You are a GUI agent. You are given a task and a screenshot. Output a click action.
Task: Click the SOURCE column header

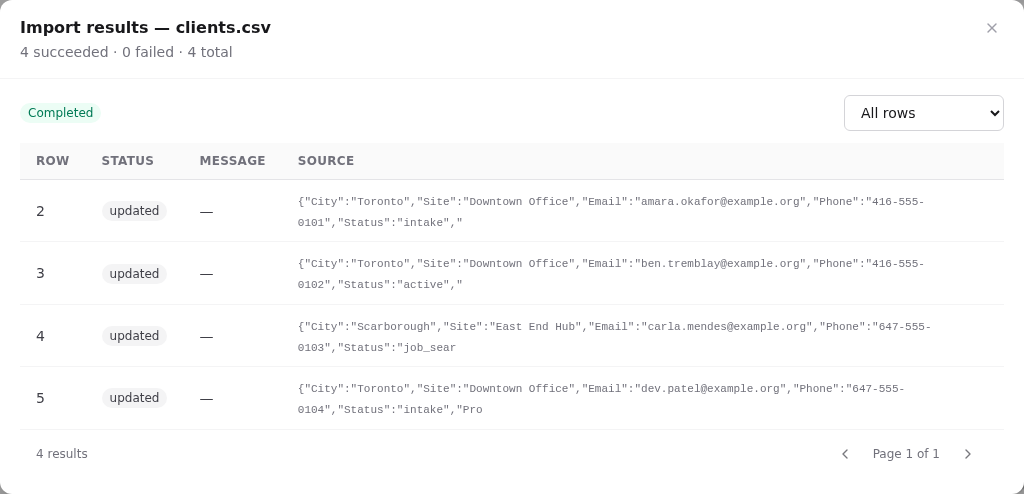[x=326, y=161]
